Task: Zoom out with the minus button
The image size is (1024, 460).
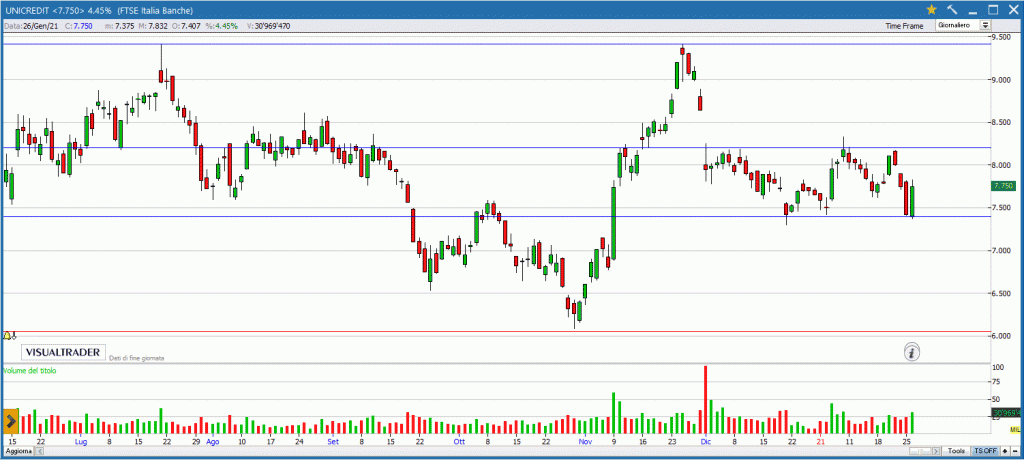Action: pyautogui.click(x=1016, y=451)
